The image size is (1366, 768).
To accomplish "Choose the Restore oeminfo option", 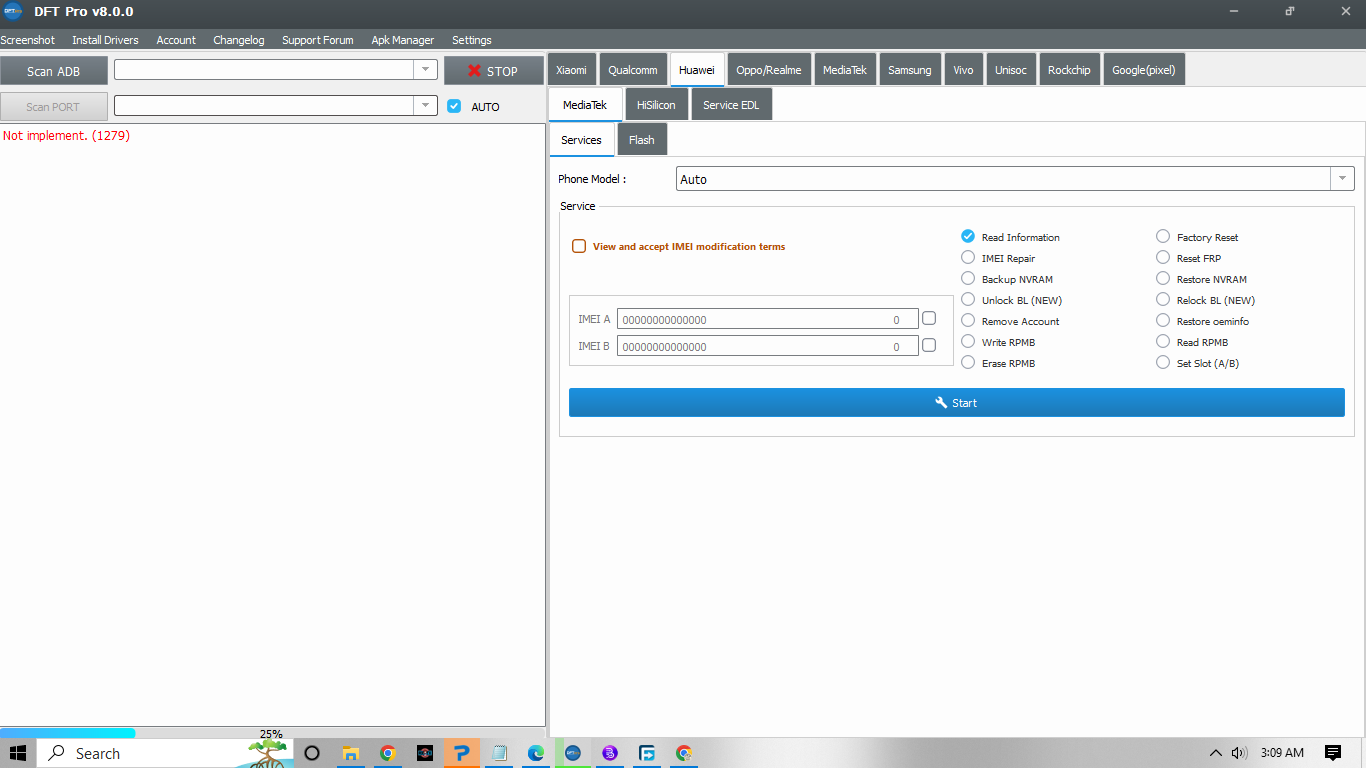I will coord(1163,320).
